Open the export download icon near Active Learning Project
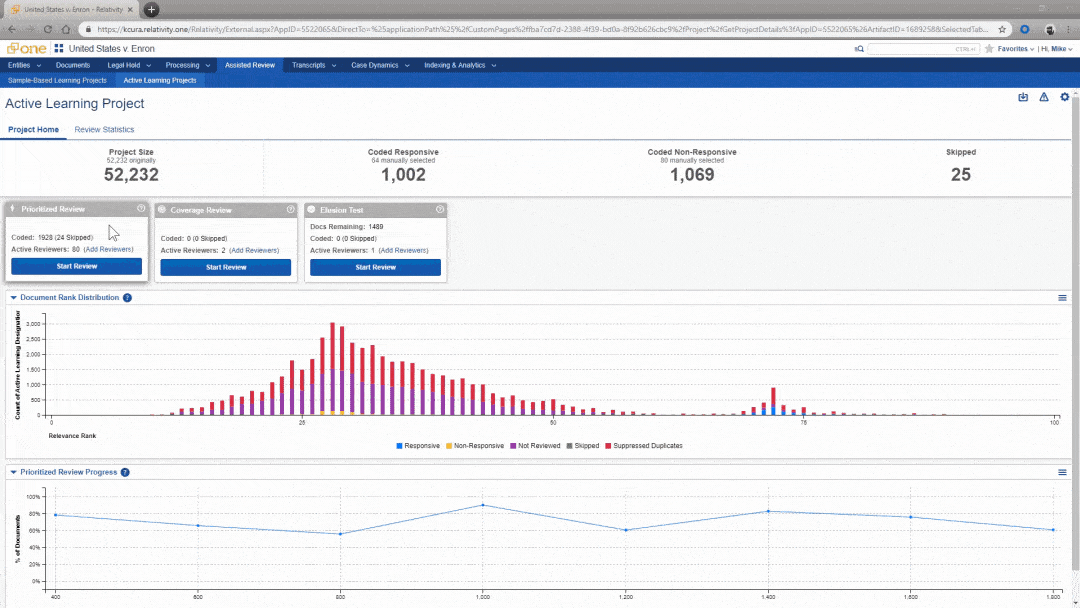Screen dimensions: 1080x608 (x=1021, y=96)
